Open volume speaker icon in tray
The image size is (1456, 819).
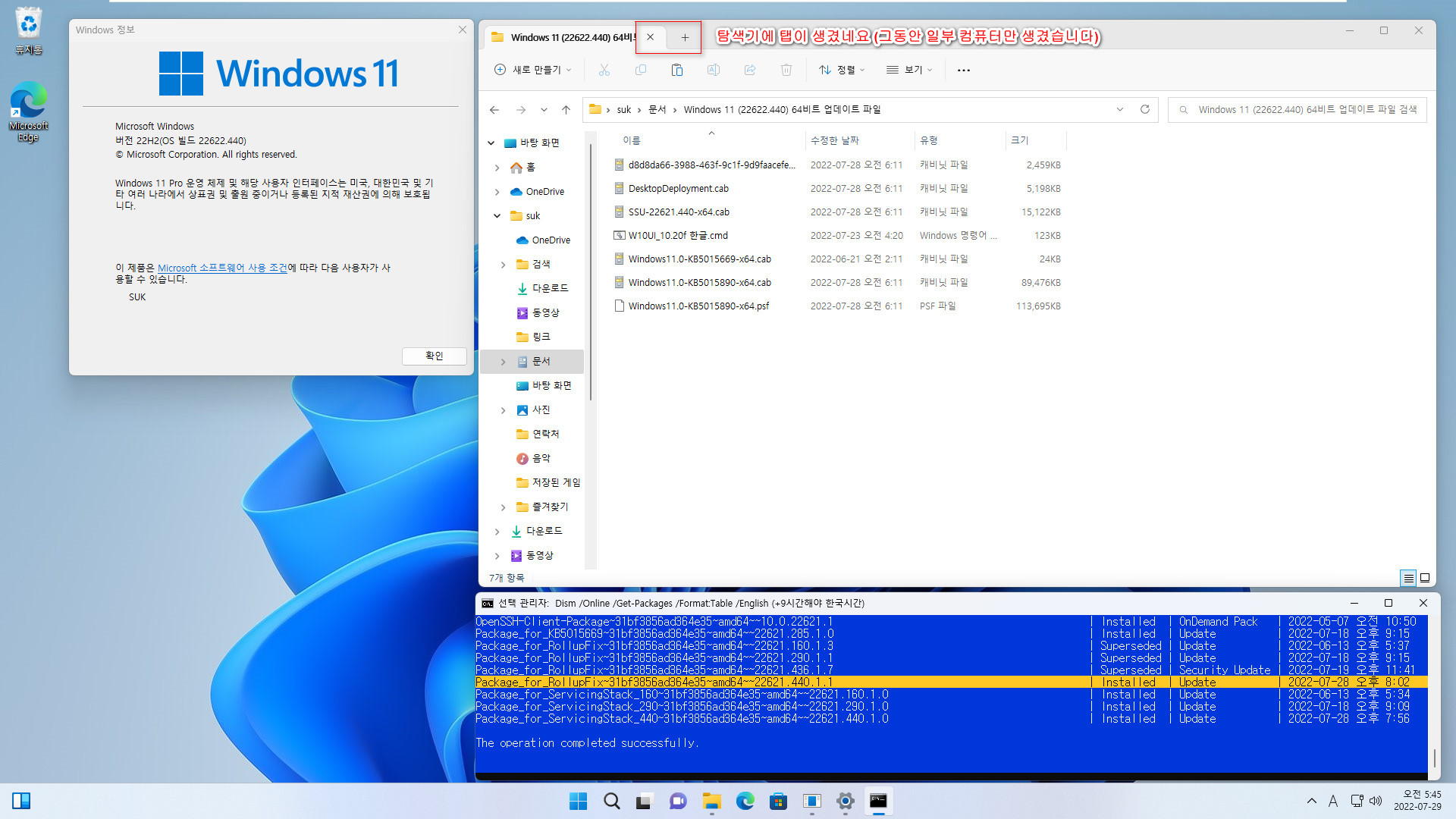click(x=1376, y=801)
